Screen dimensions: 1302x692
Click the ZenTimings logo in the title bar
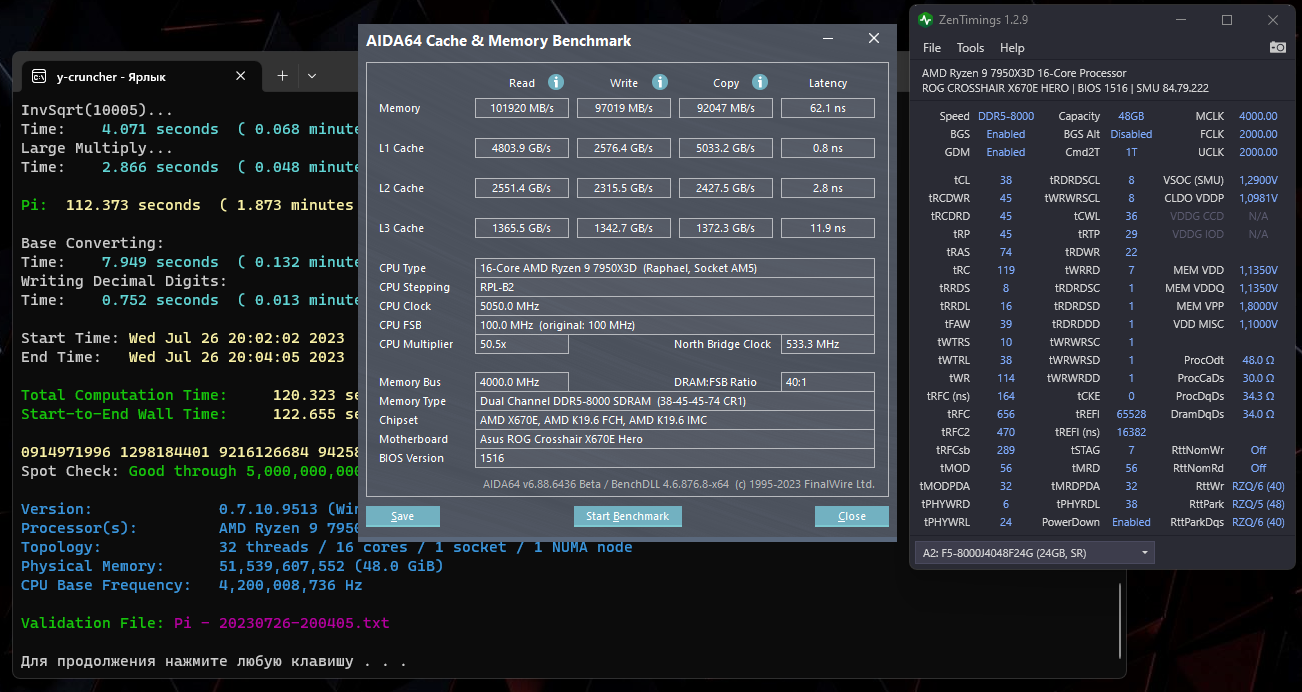click(926, 20)
